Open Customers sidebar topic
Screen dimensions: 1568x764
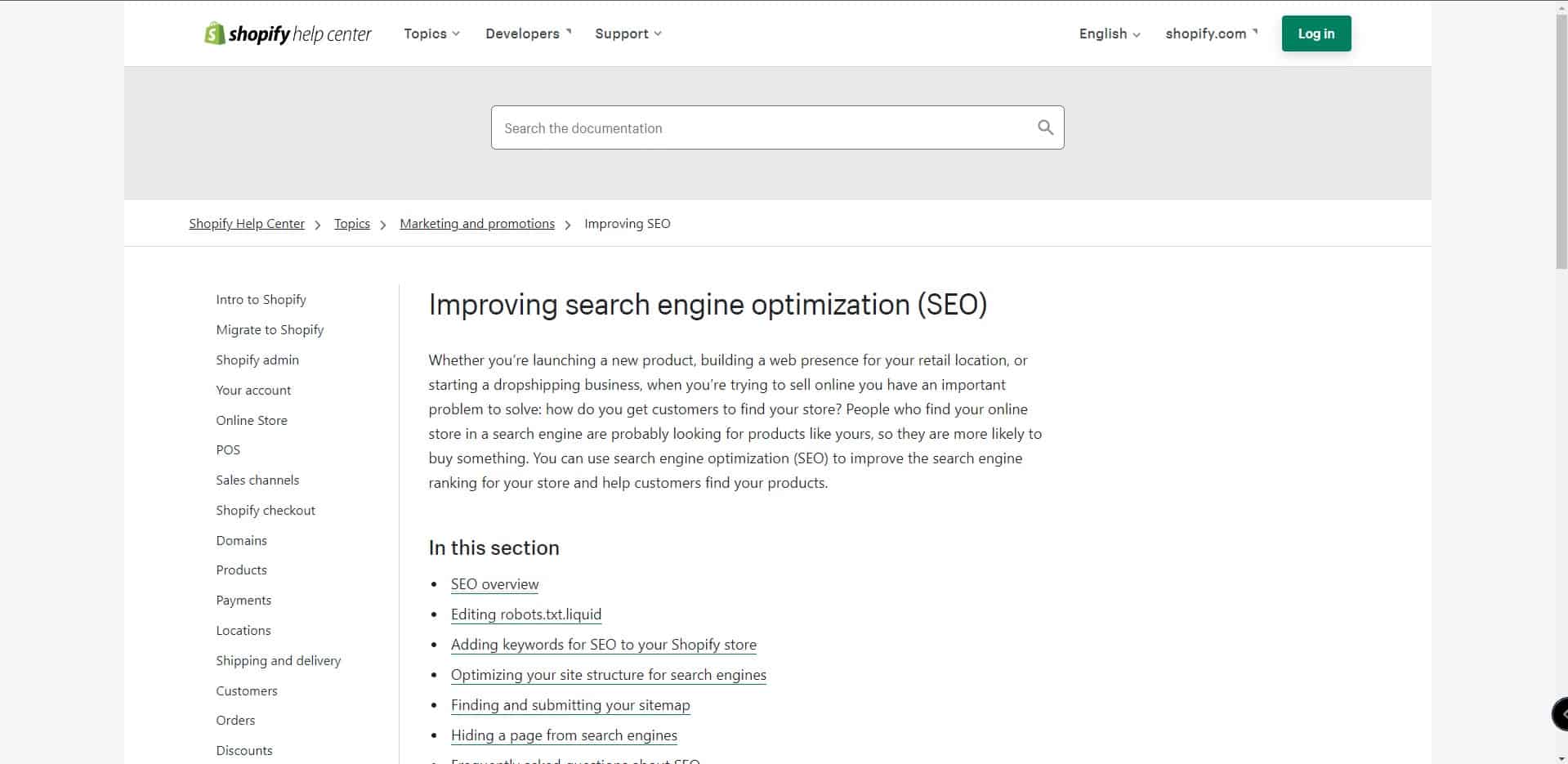(x=247, y=691)
